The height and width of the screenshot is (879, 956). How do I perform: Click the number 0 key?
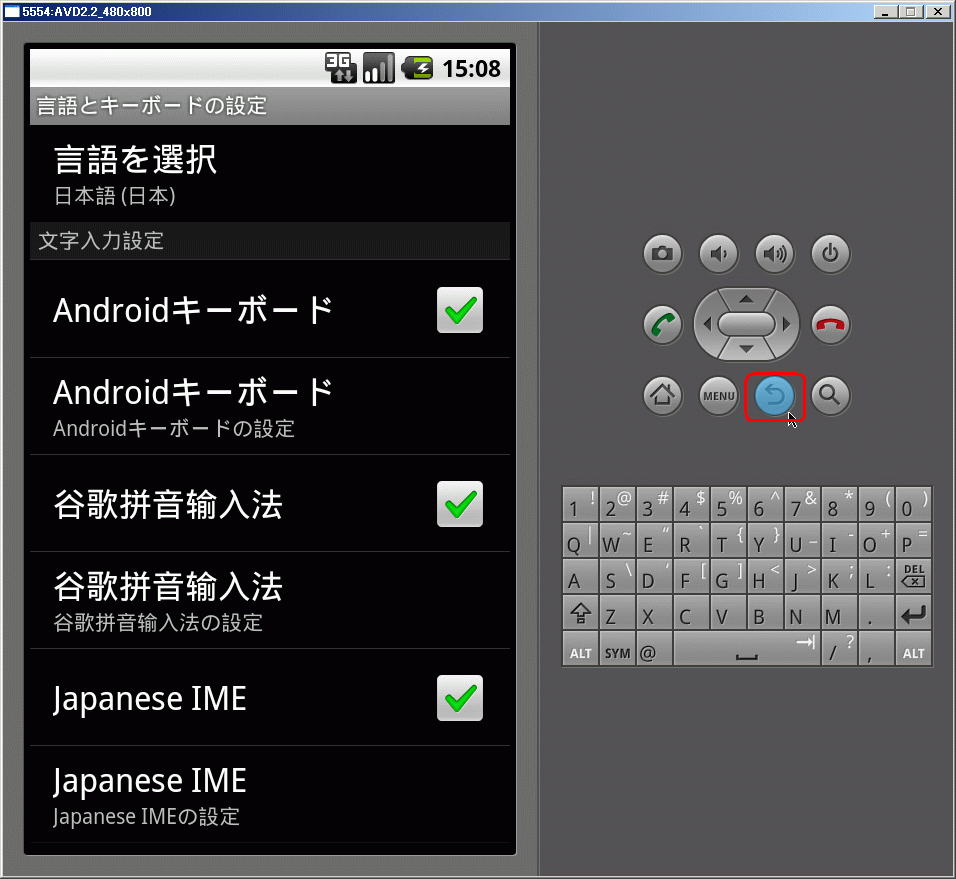pyautogui.click(x=913, y=504)
